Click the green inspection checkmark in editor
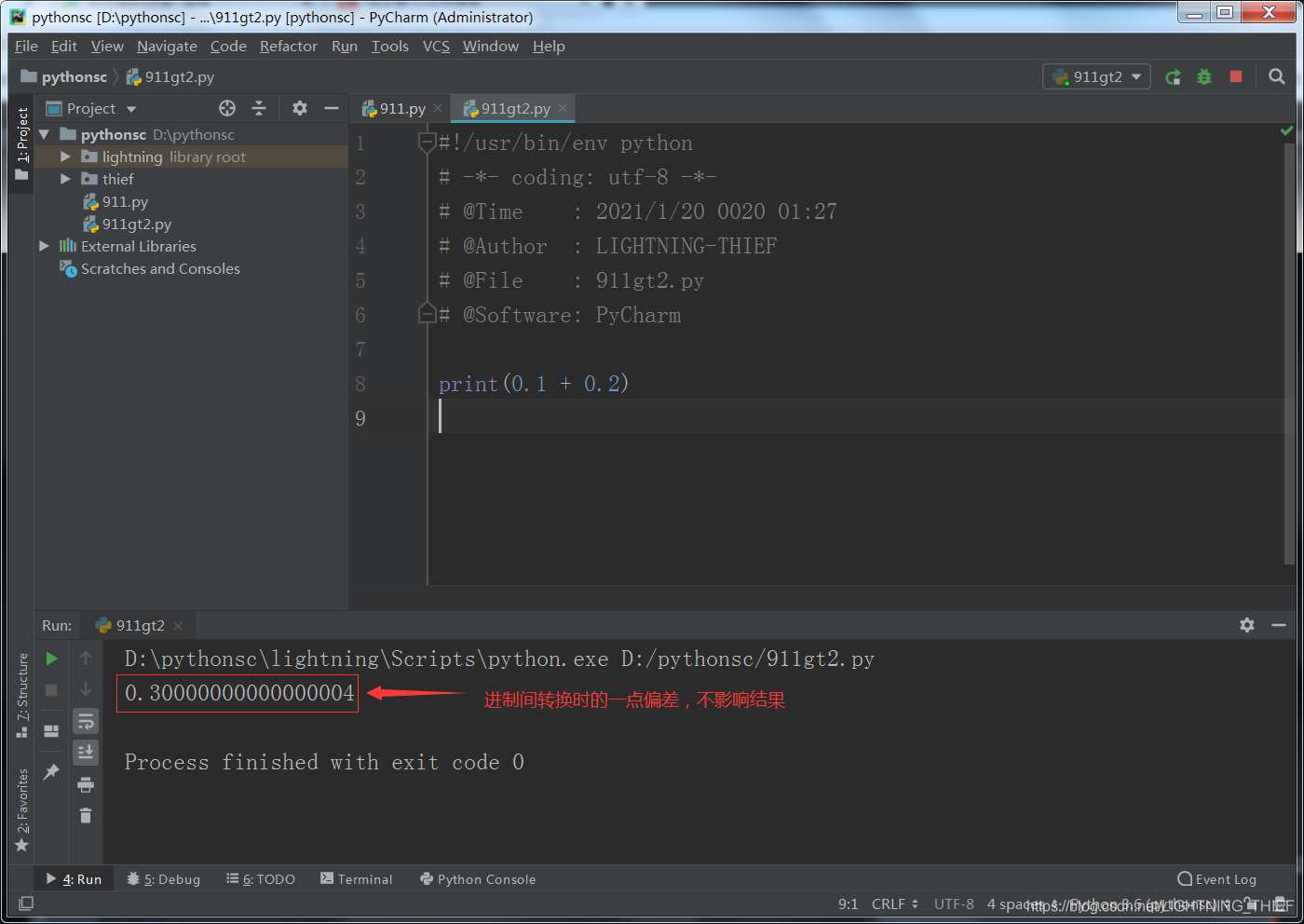The image size is (1304, 924). pos(1287,131)
